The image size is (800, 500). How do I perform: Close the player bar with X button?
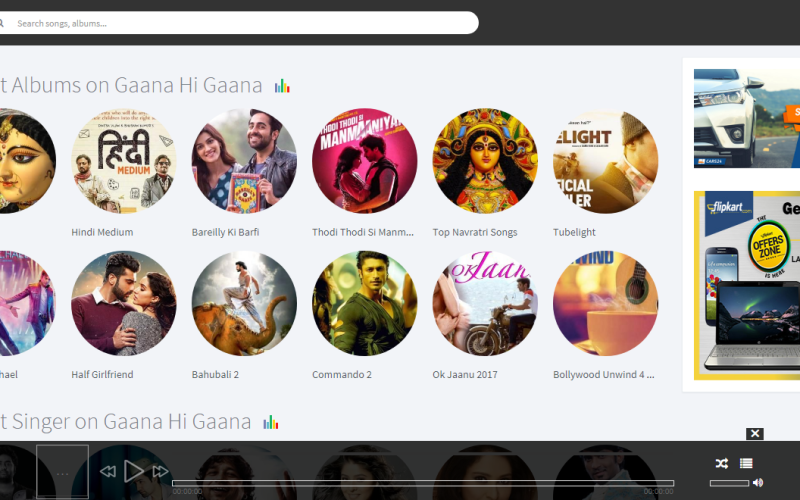click(755, 434)
